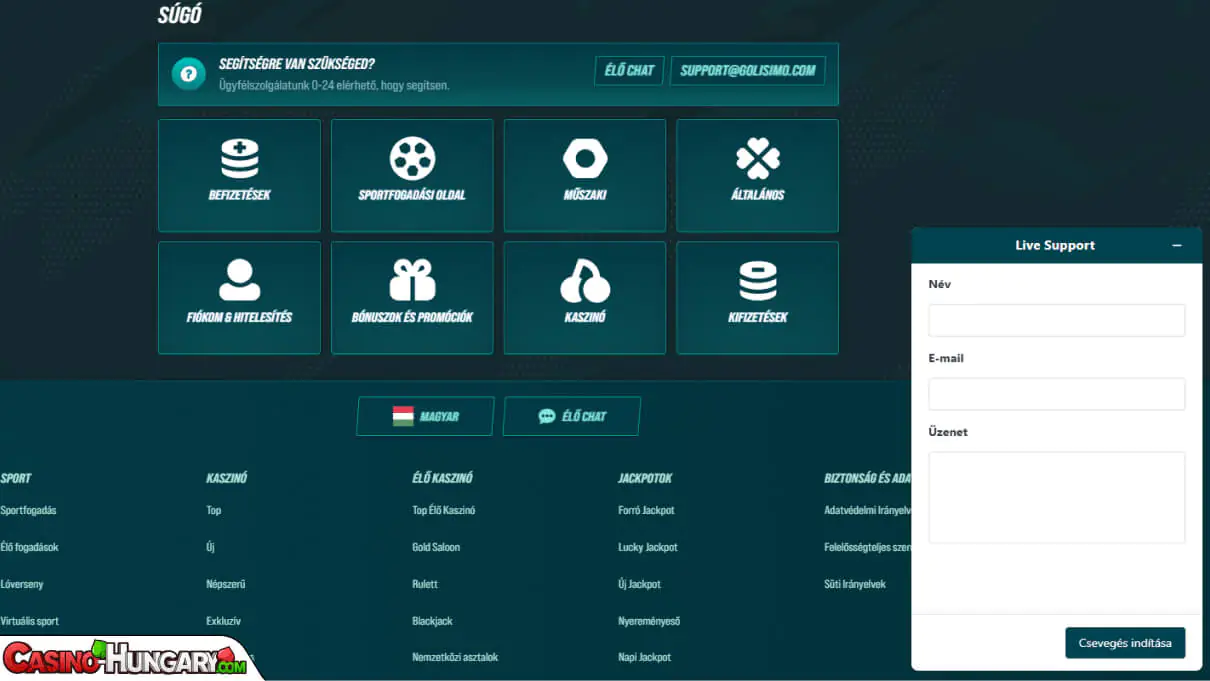Open the Bónuszok és Promóciók gift icon
1210x681 pixels.
point(412,281)
